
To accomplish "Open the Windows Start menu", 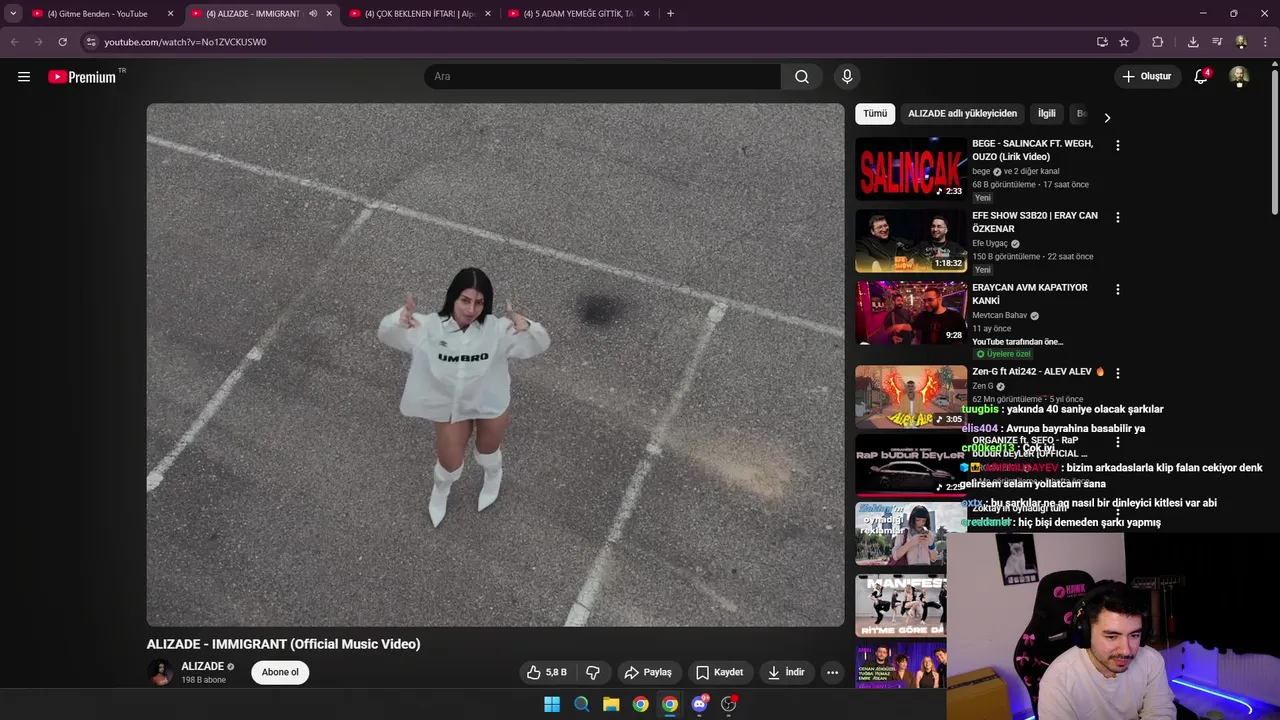I will point(552,704).
